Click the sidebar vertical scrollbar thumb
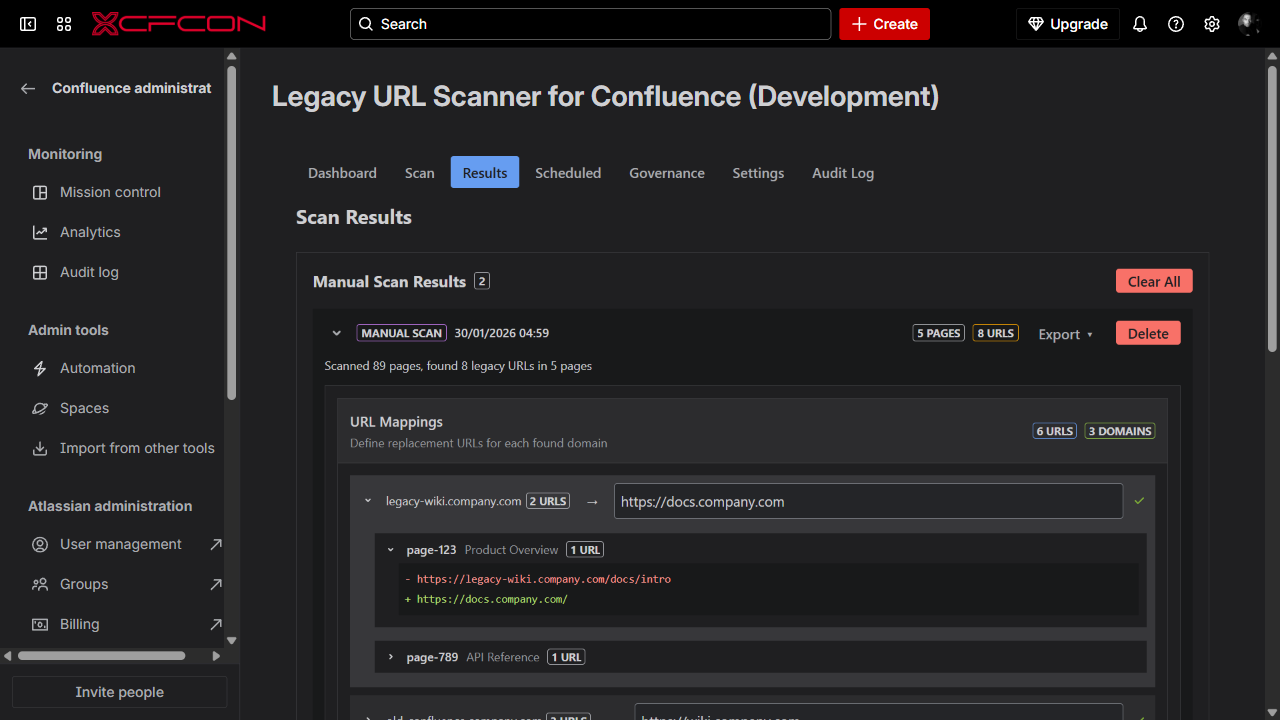Viewport: 1280px width, 720px height. pos(231,232)
